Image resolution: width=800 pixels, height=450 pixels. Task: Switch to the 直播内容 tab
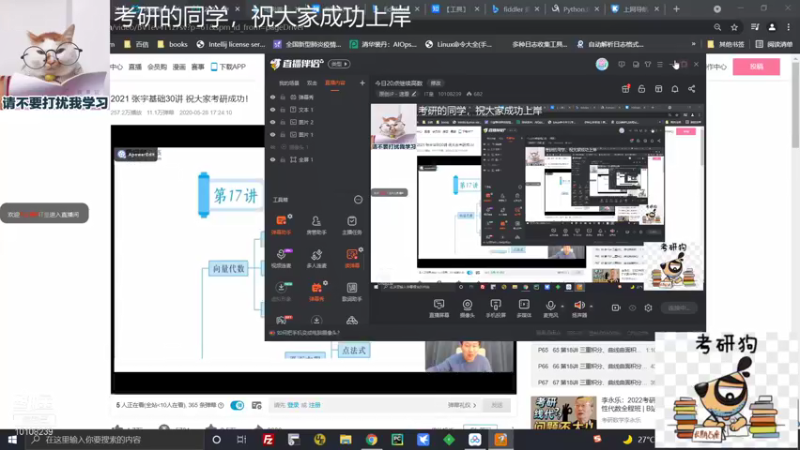point(335,83)
